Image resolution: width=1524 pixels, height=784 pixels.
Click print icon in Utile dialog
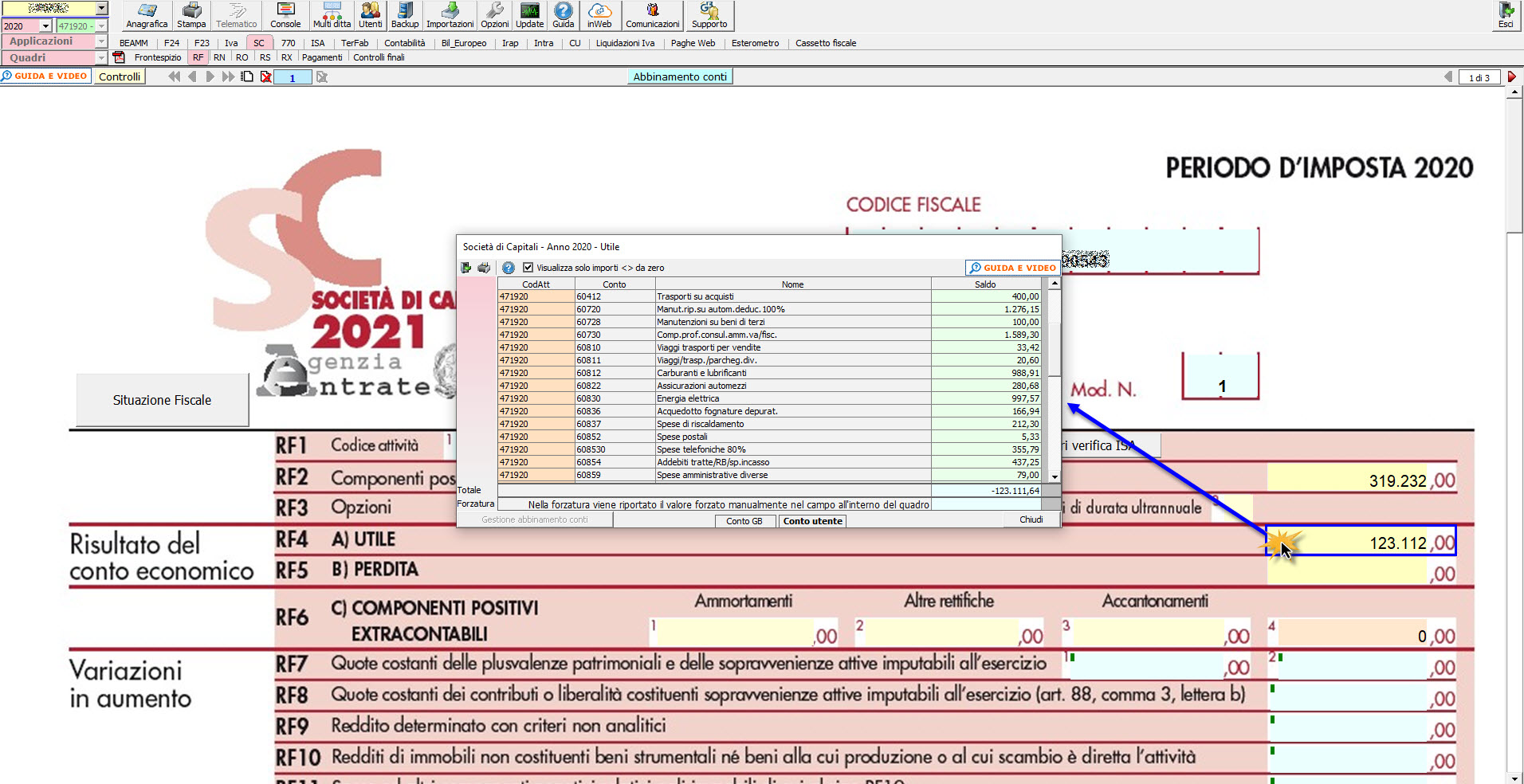[x=484, y=268]
